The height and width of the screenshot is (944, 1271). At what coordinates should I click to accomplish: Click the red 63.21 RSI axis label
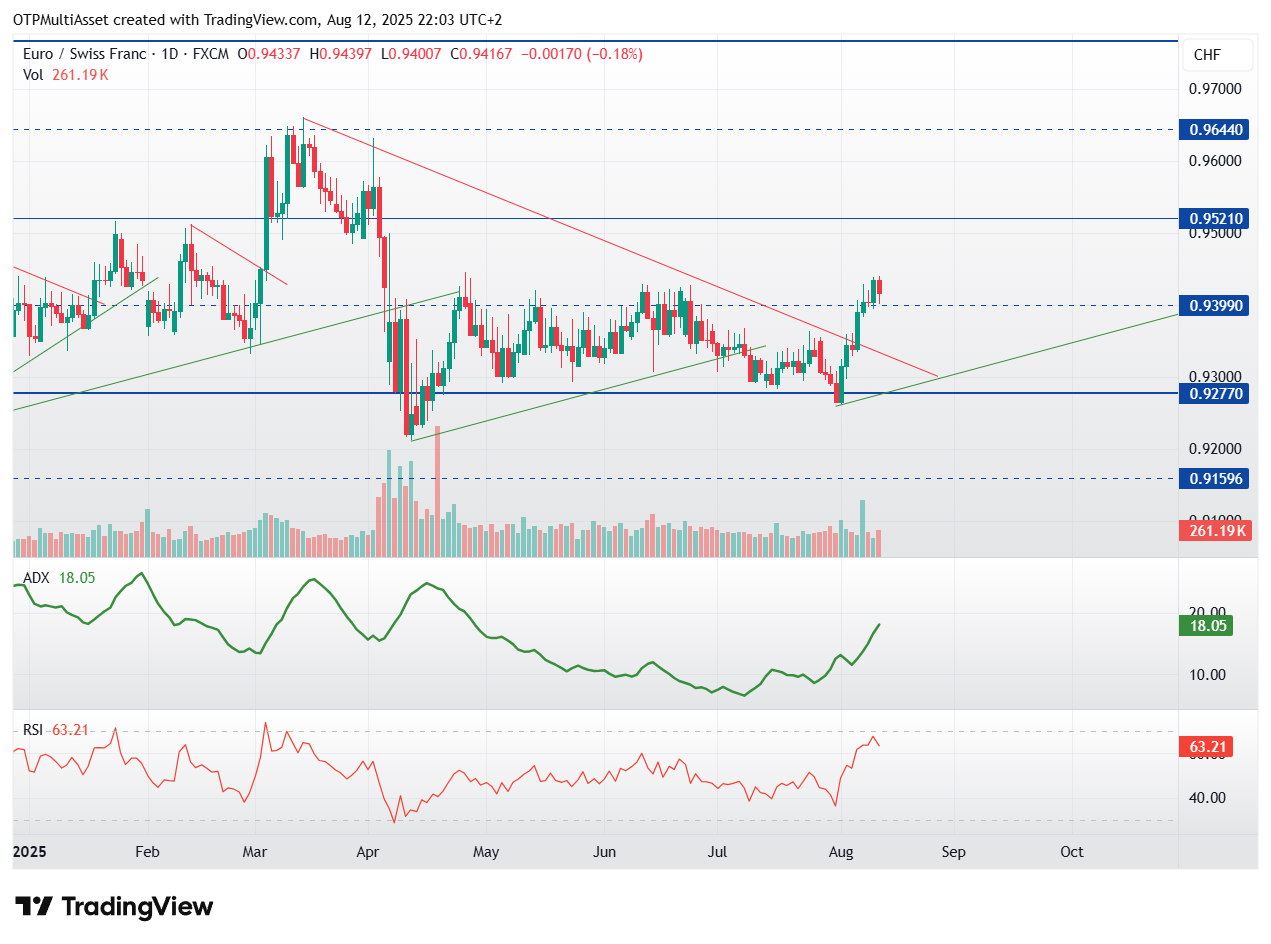click(1207, 747)
